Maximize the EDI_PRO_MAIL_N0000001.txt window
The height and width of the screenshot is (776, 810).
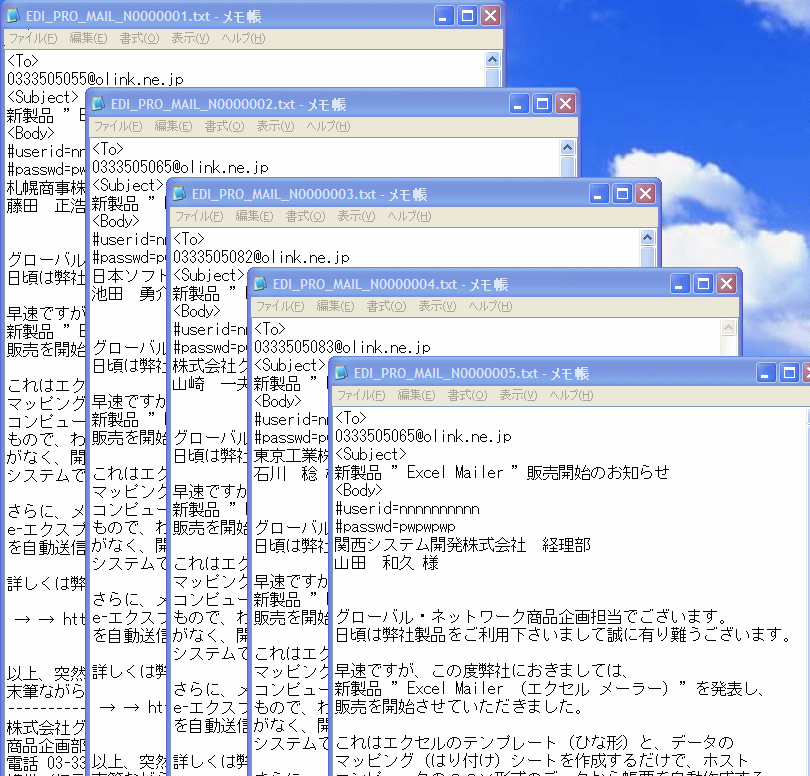(467, 16)
